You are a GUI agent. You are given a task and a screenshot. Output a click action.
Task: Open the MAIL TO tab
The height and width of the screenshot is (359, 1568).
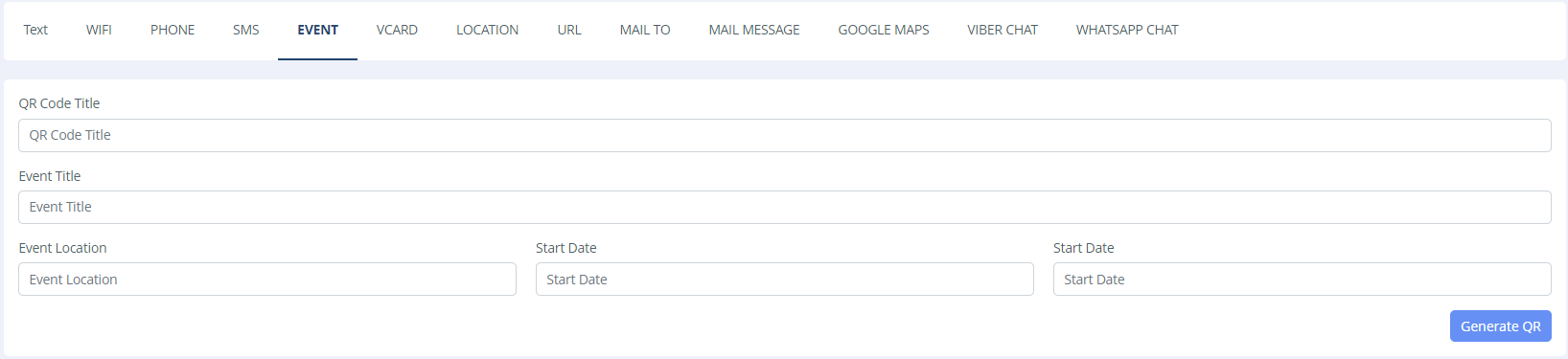(x=645, y=30)
